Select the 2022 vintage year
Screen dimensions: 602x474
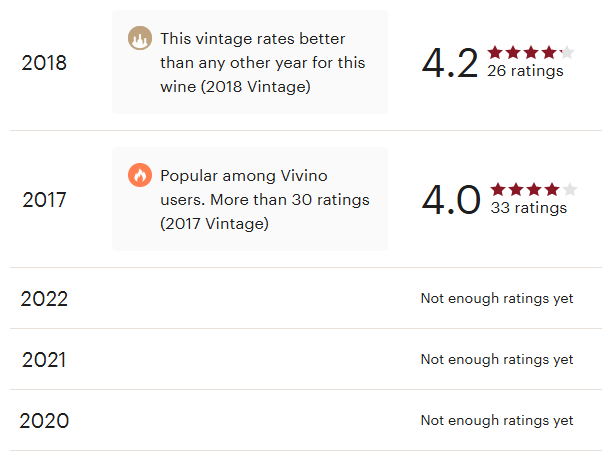[44, 299]
